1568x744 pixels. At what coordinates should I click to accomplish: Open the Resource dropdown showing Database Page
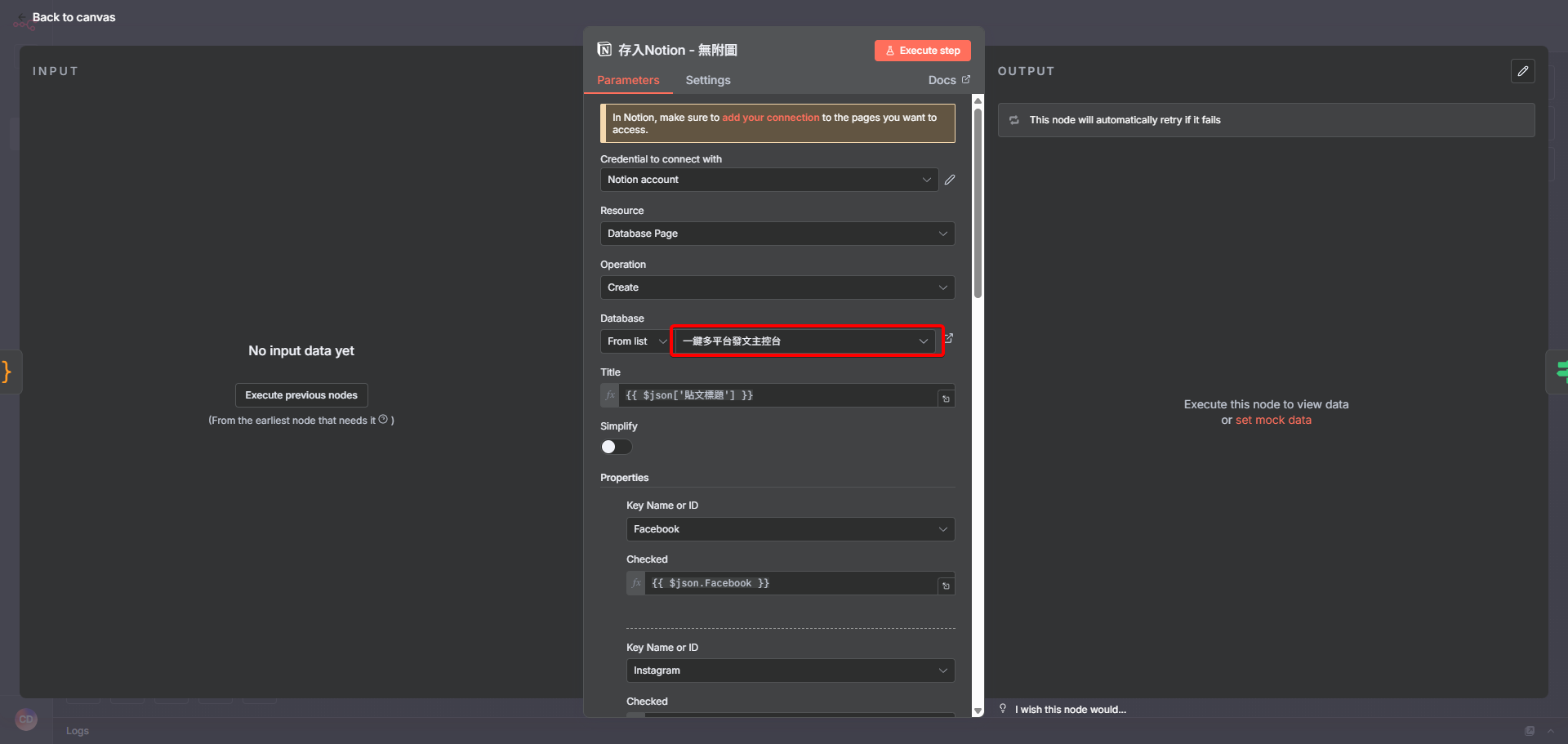[x=777, y=234]
